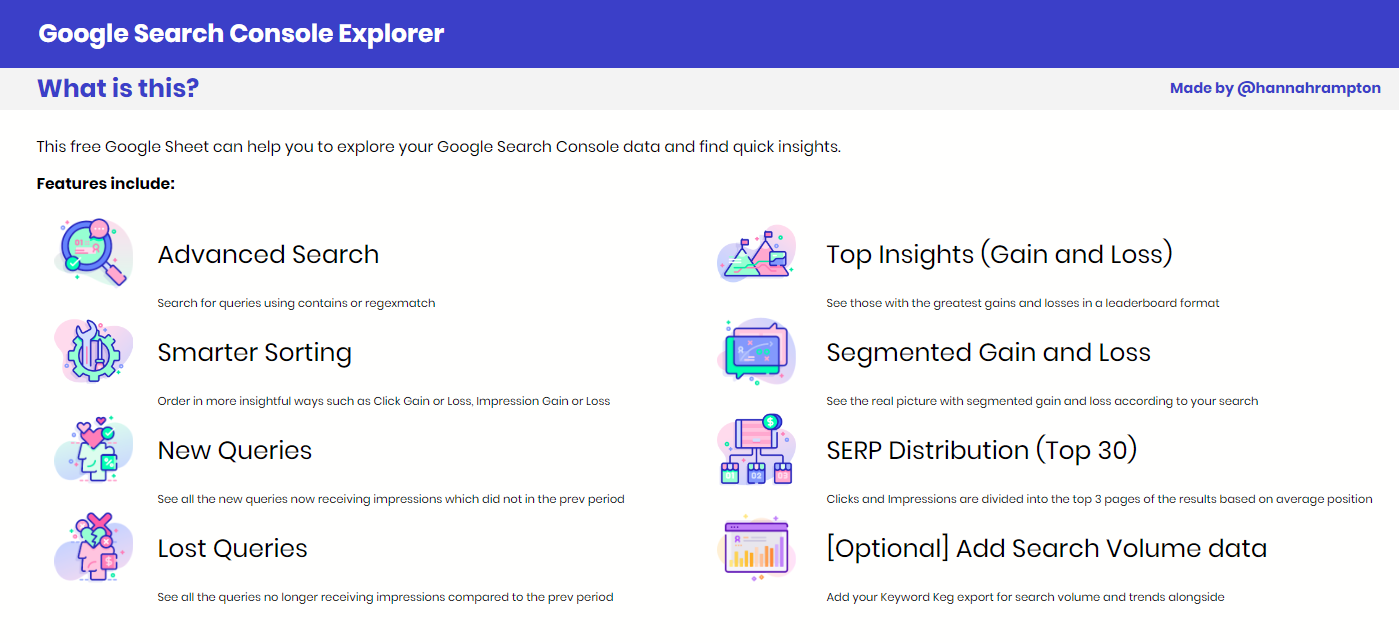Select the [Optional] Add Search Volume data heading

click(1046, 548)
